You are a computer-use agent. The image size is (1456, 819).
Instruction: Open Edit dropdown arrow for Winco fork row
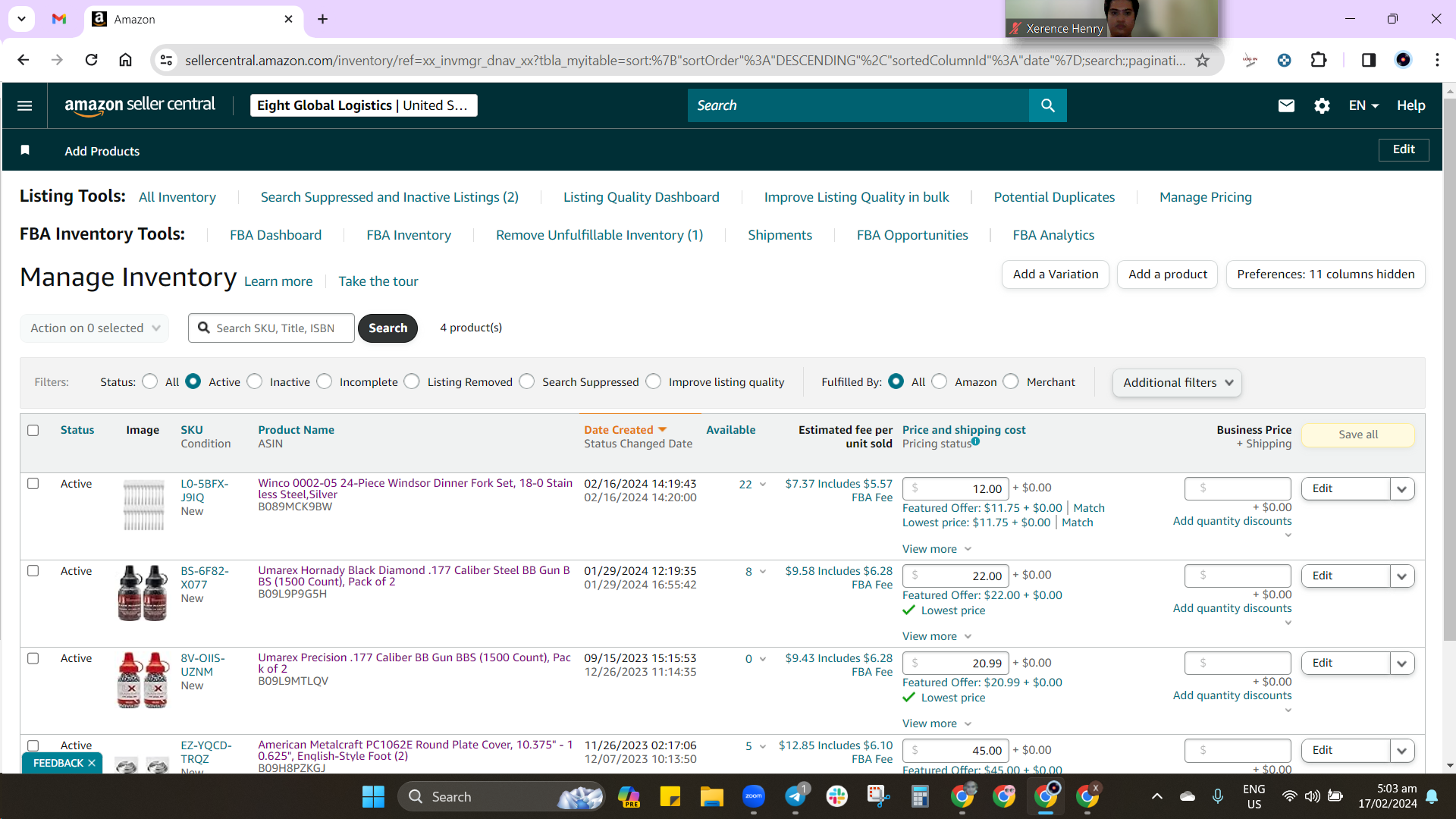[1402, 489]
